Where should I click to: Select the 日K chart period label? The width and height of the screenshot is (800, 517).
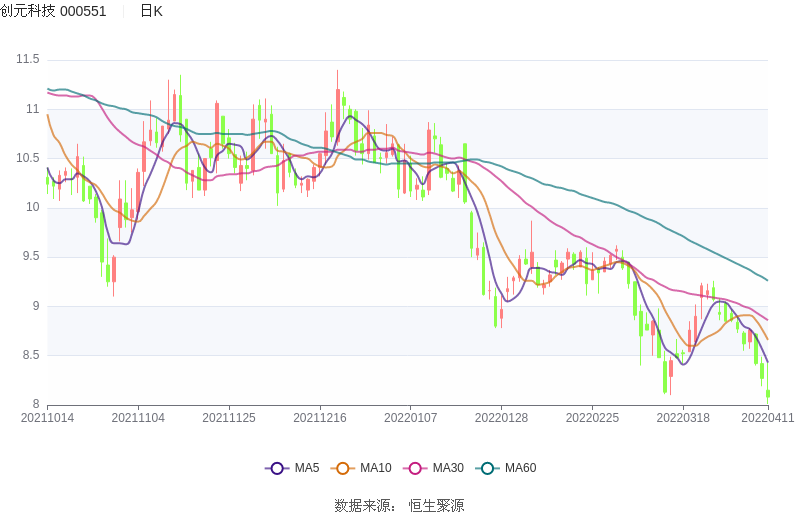151,11
